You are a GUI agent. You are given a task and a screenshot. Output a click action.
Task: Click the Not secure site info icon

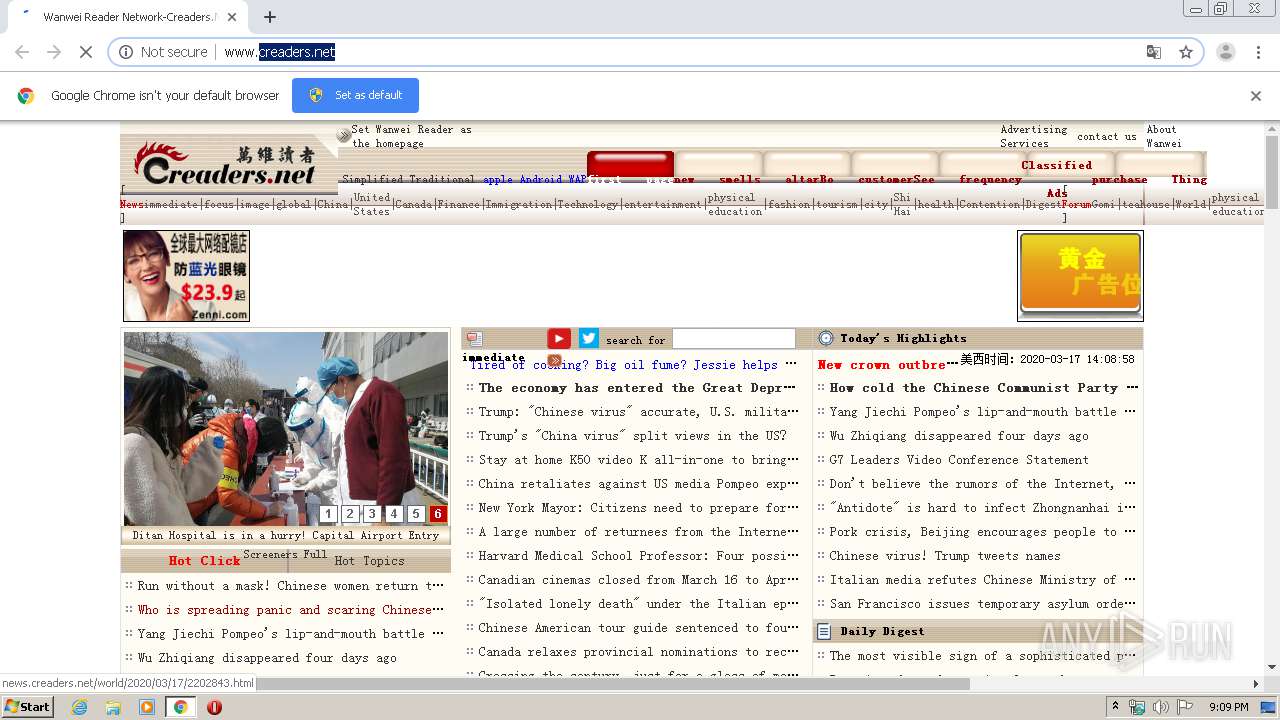126,52
